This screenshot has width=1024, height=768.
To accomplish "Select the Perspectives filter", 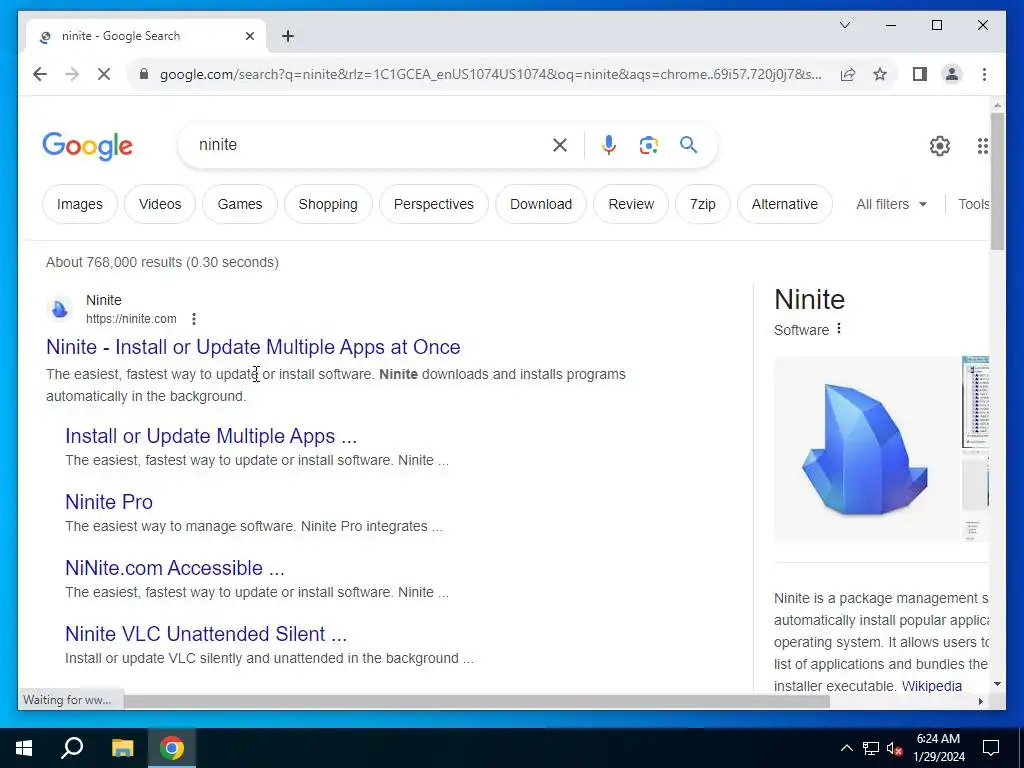I will click(434, 204).
